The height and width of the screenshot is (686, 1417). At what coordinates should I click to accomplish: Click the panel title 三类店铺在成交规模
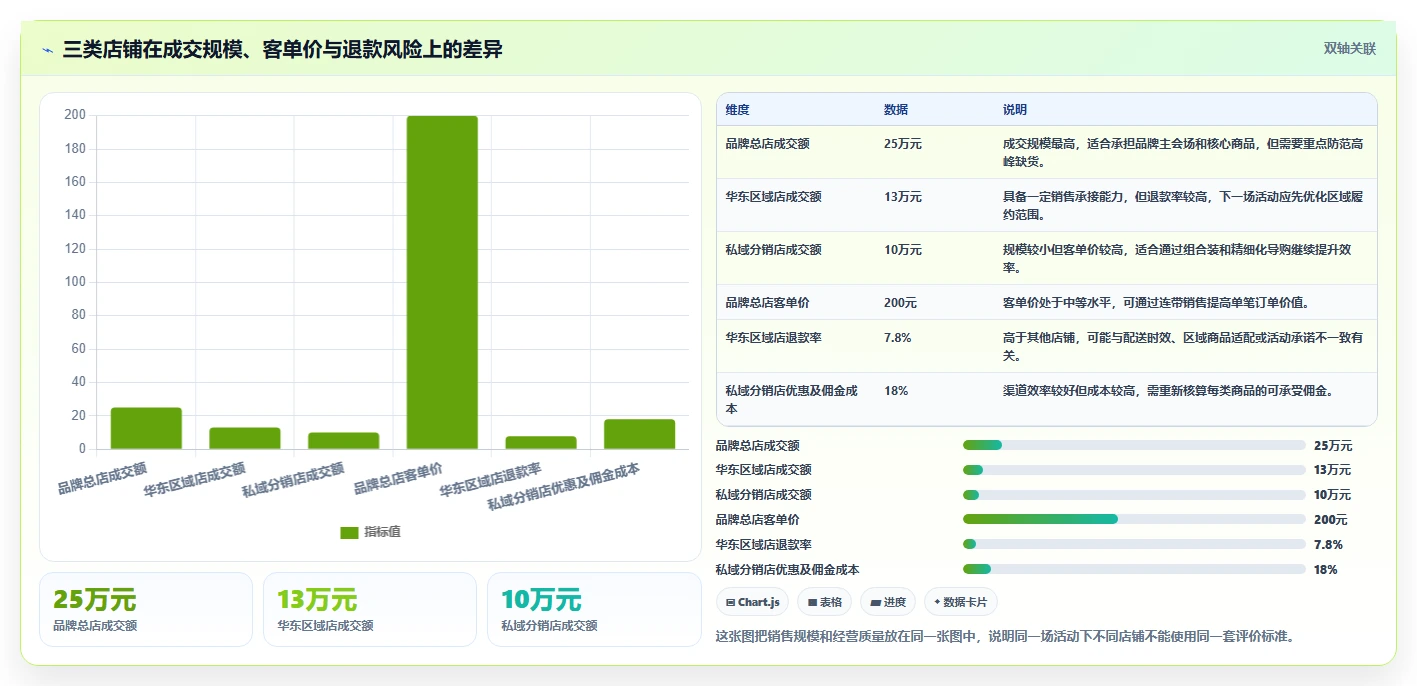282,49
